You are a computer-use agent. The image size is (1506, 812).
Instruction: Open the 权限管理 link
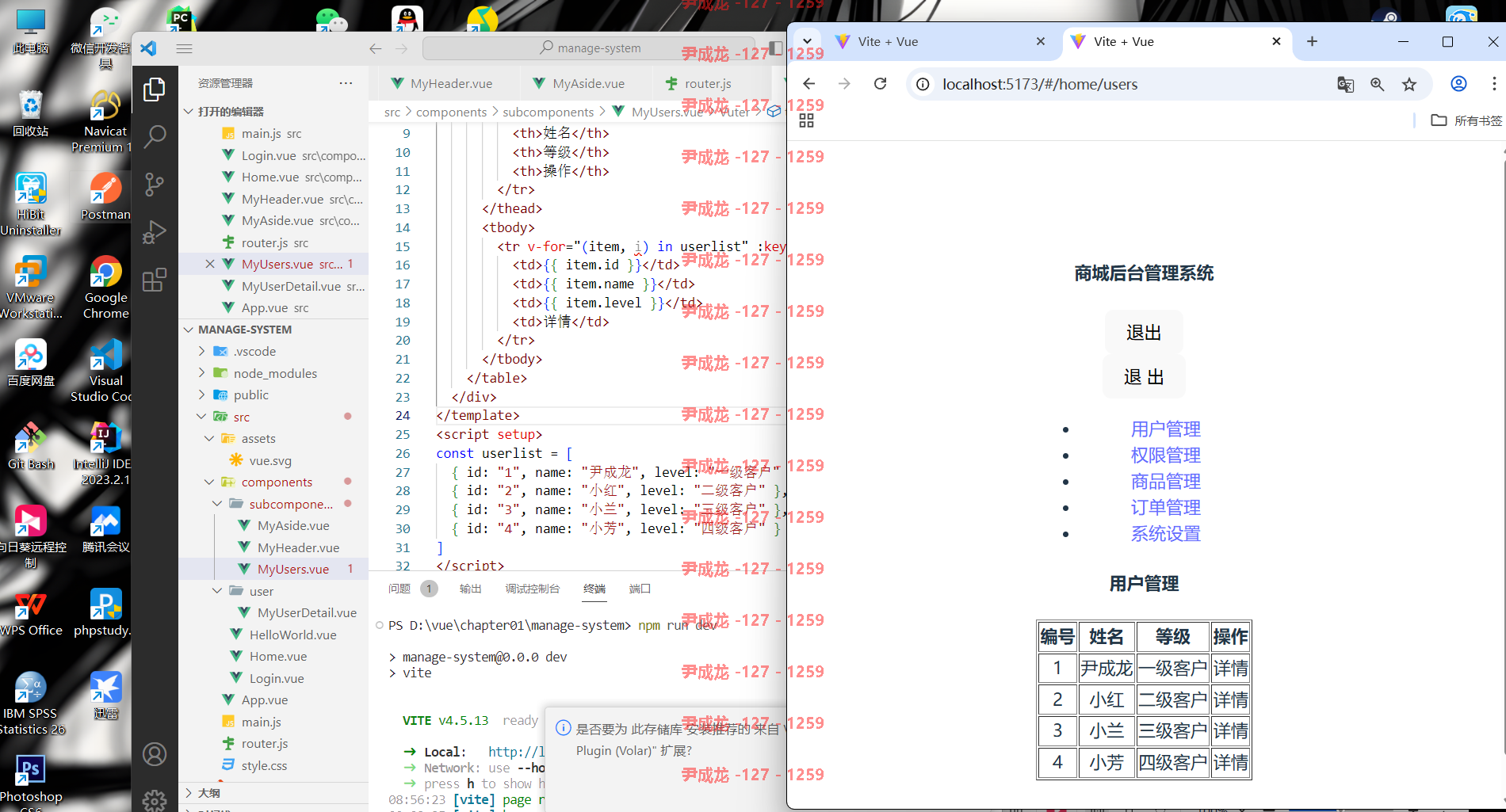[x=1165, y=455]
